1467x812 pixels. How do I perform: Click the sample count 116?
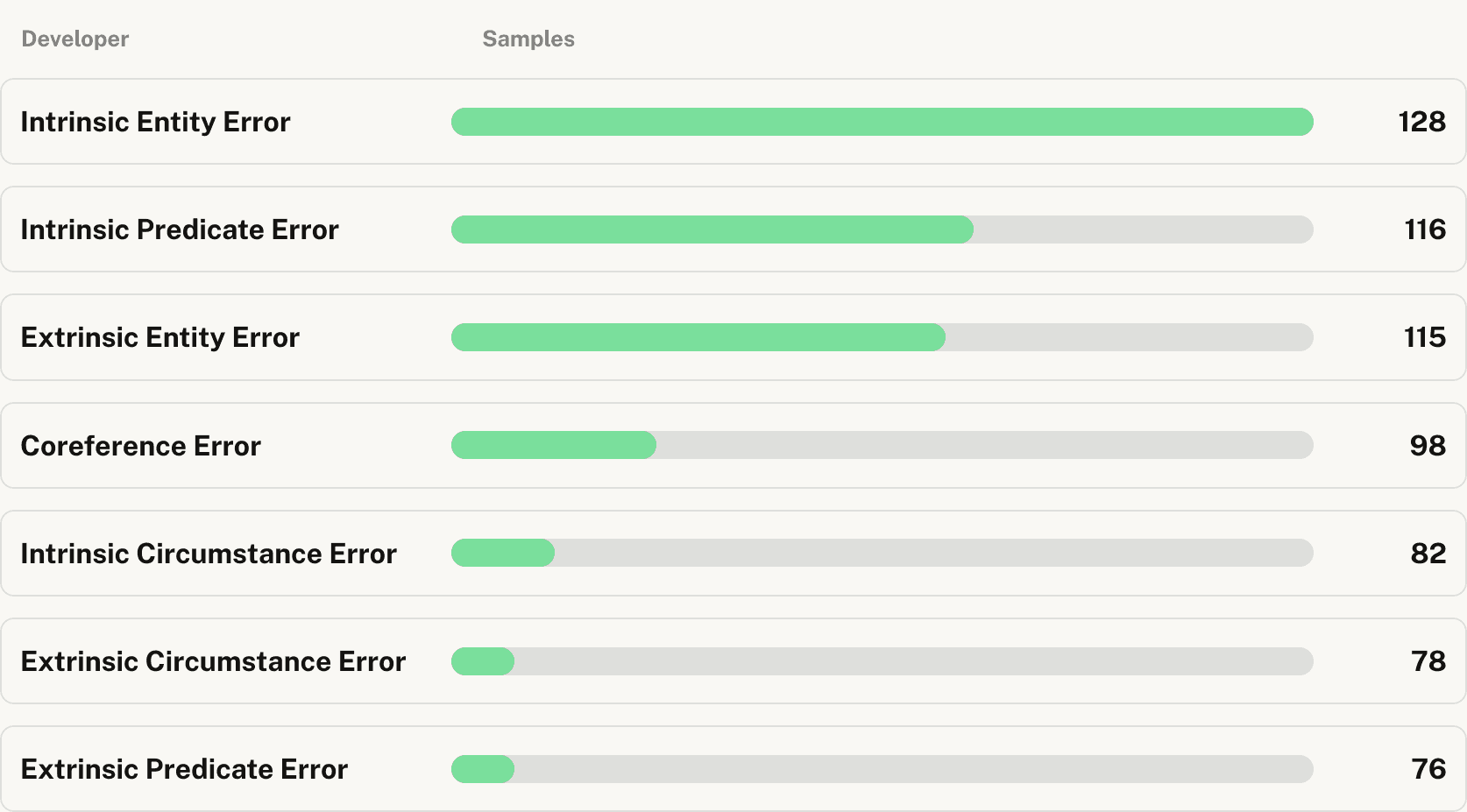click(1425, 229)
